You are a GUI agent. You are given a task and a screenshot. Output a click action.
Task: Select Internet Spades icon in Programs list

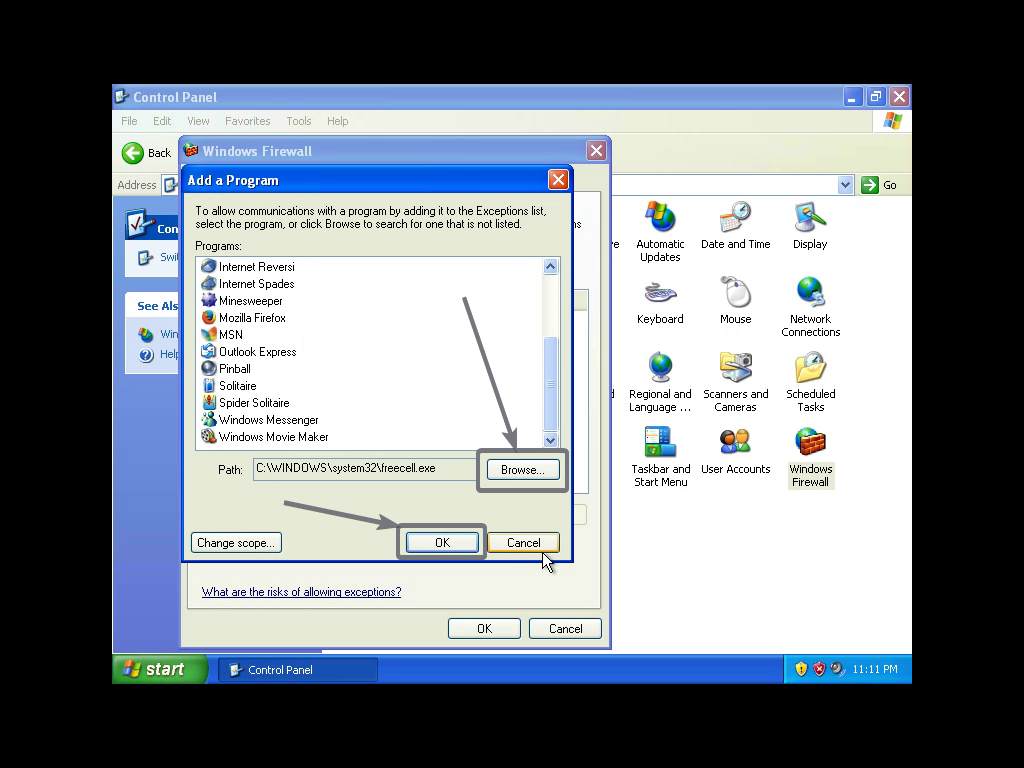(x=208, y=283)
